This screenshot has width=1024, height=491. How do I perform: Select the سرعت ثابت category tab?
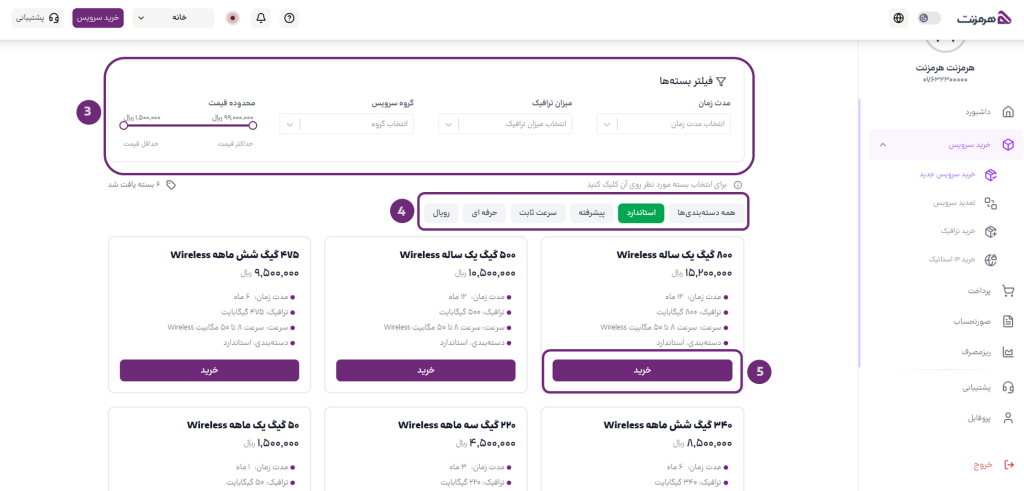pos(538,213)
